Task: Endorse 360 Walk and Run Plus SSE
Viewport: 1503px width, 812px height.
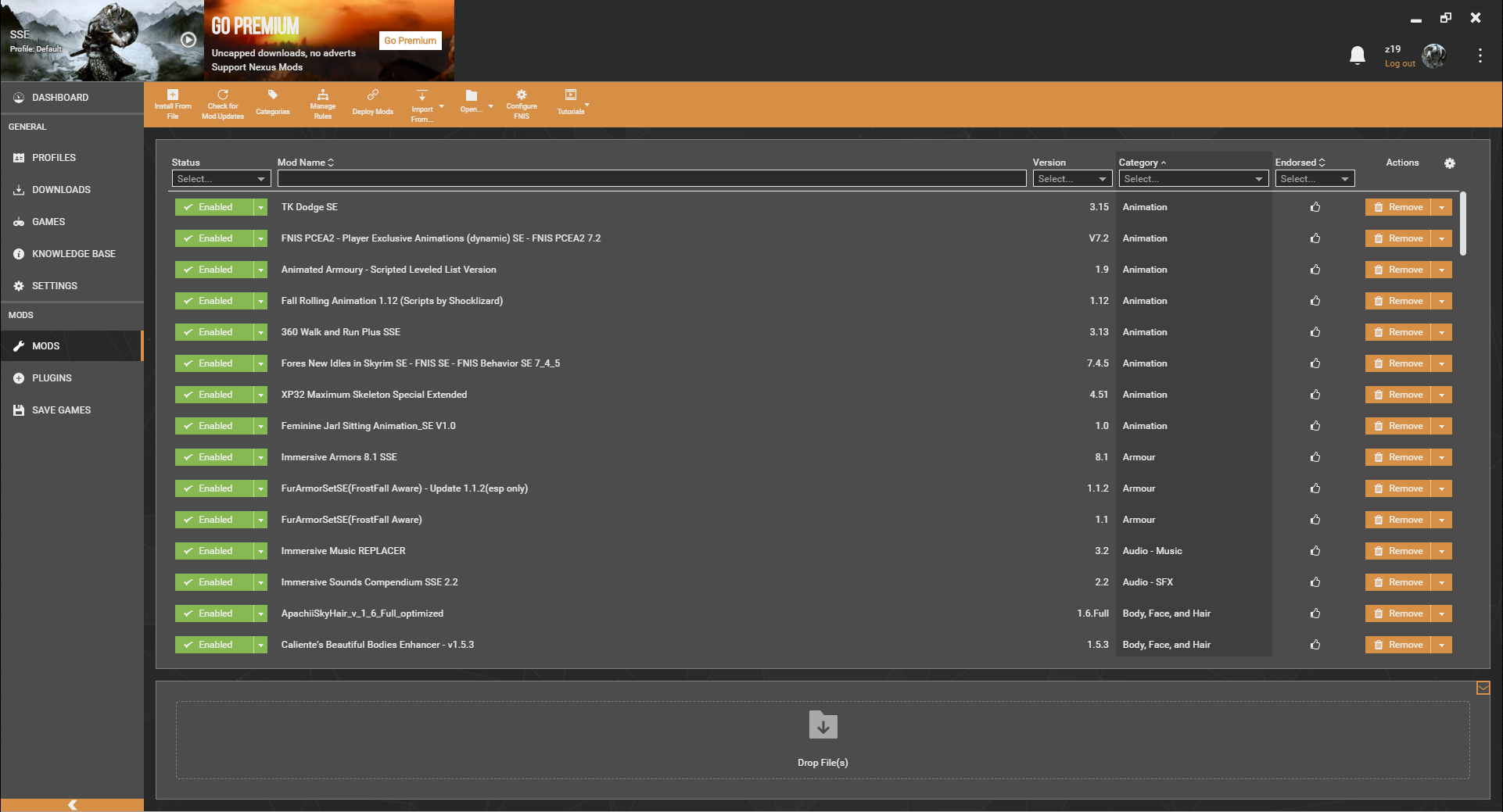Action: (x=1315, y=332)
